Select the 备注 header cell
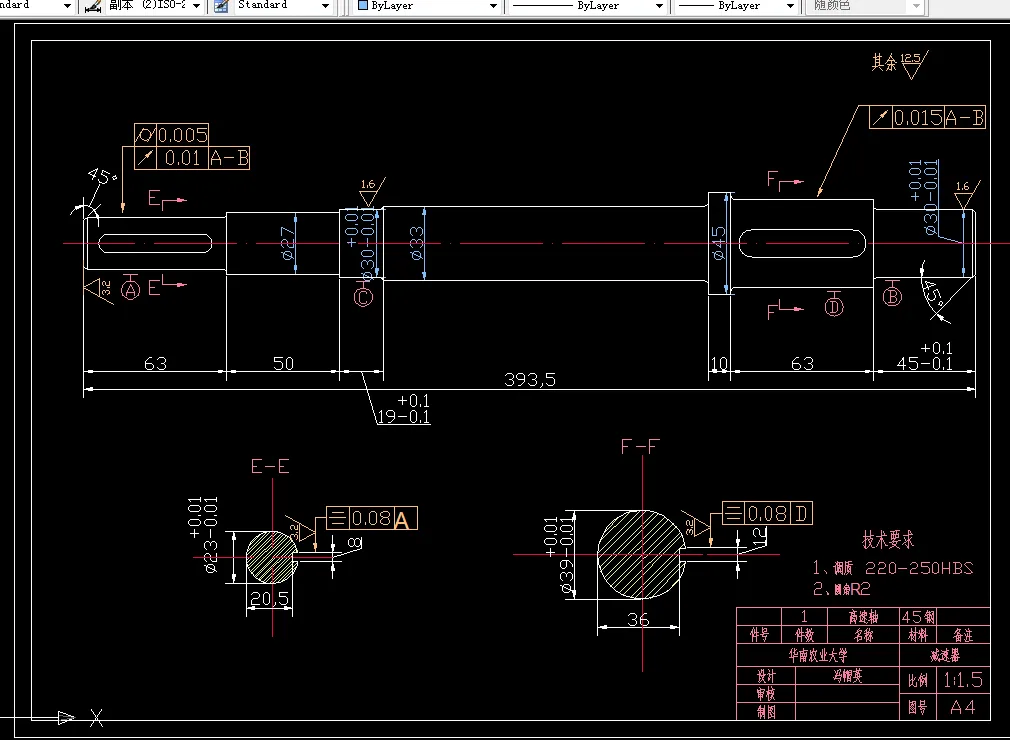Screen dimensions: 1010x740 coord(963,636)
